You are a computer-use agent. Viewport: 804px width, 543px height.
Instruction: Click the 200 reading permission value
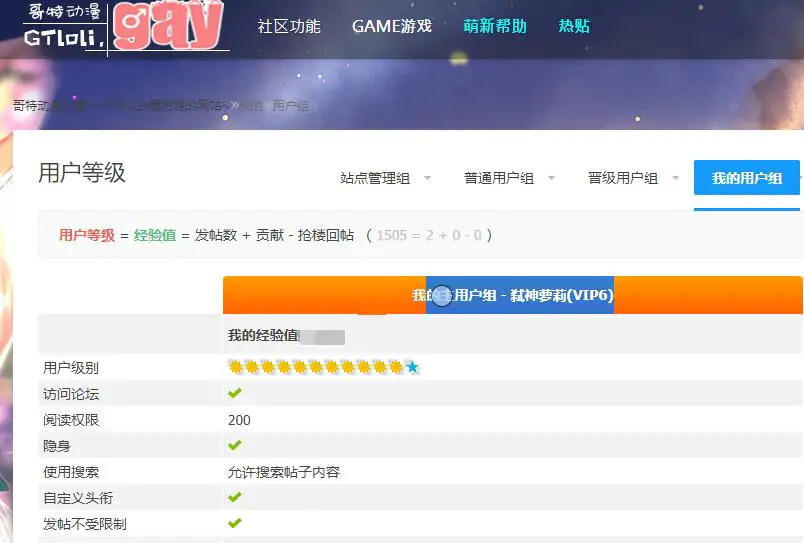[239, 420]
